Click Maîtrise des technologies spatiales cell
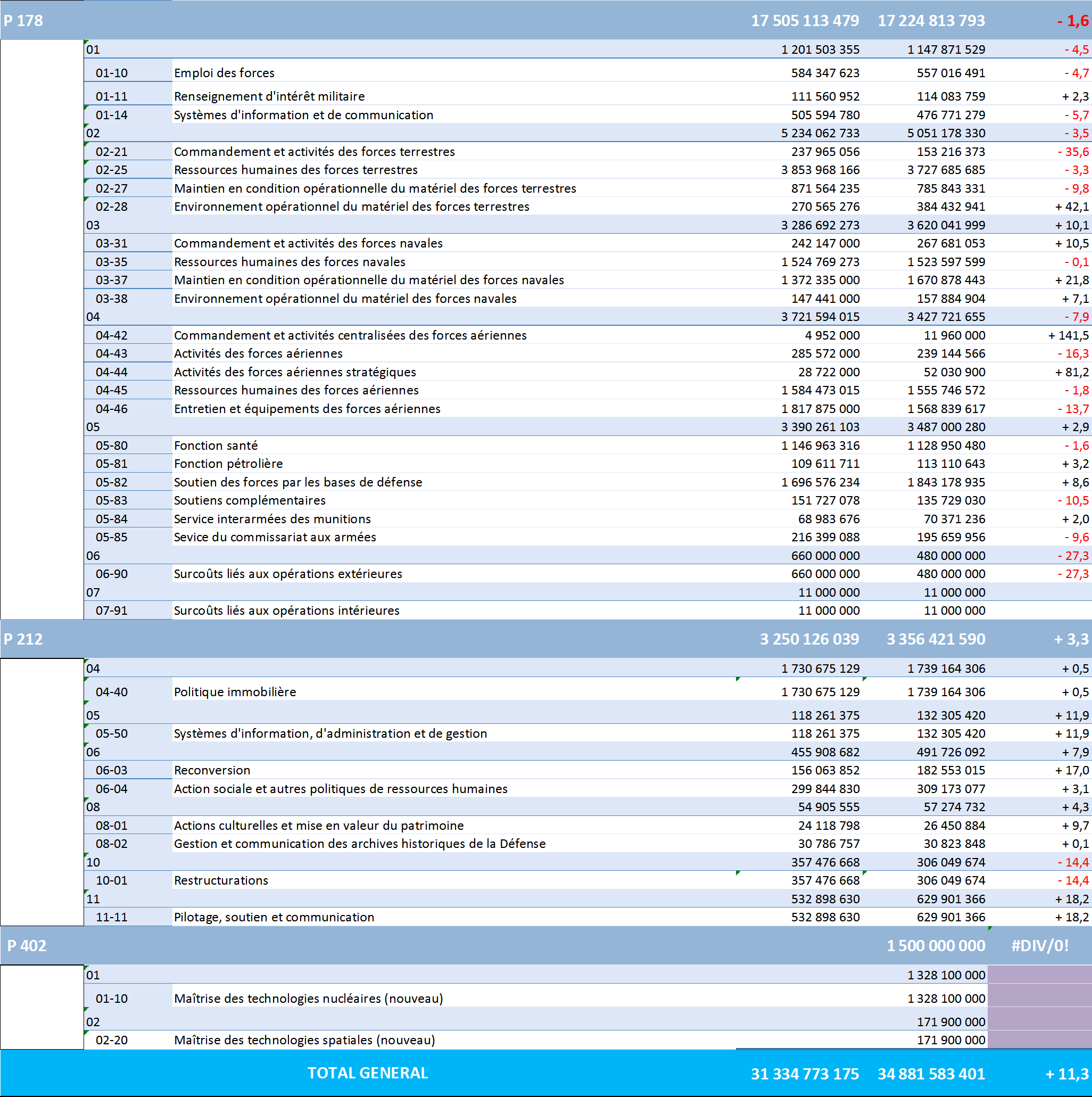This screenshot has height=1097, width=1092. tap(304, 1040)
